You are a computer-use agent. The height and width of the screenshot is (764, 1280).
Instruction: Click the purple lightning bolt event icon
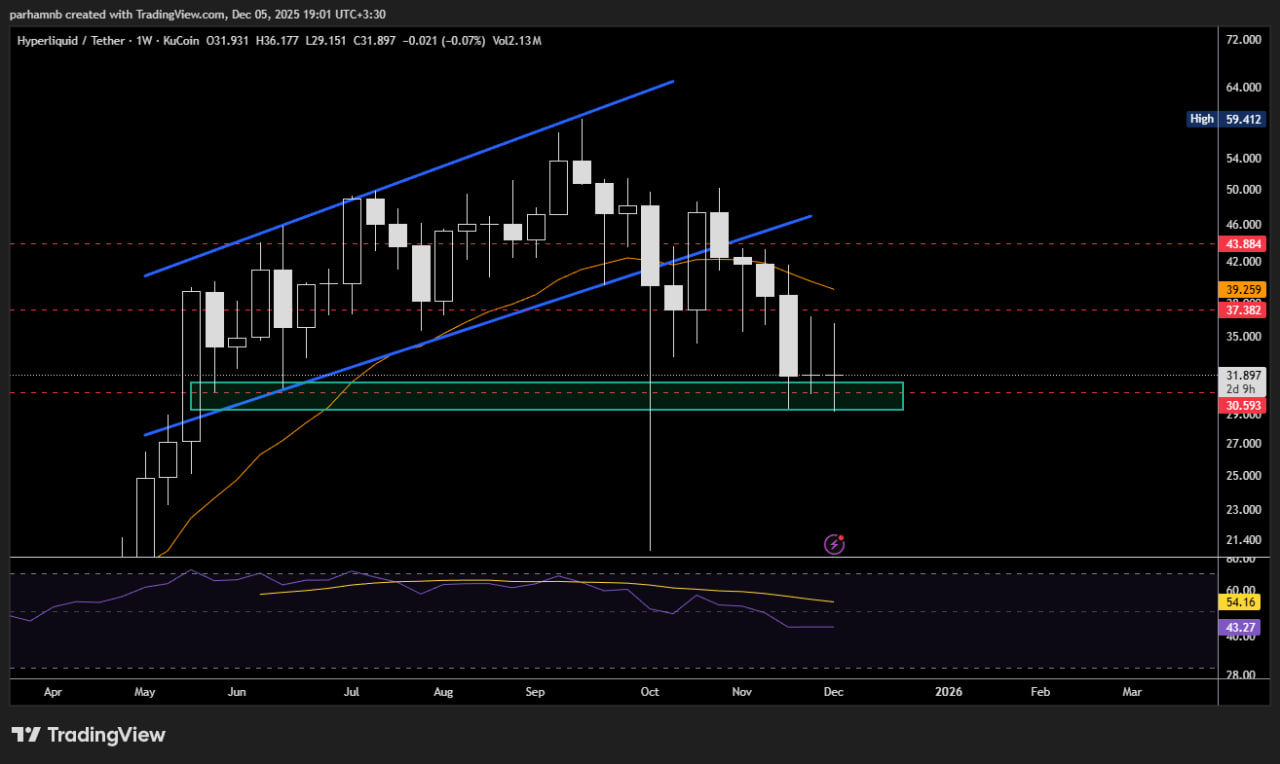click(834, 544)
